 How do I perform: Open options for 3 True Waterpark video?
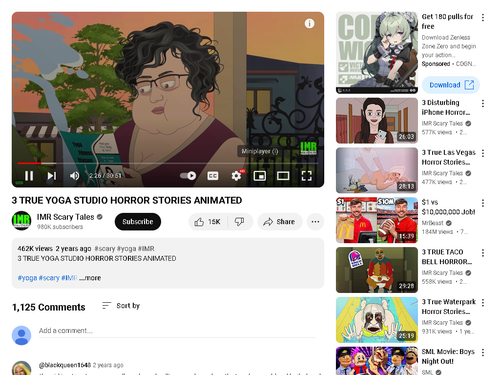pyautogui.click(x=483, y=303)
